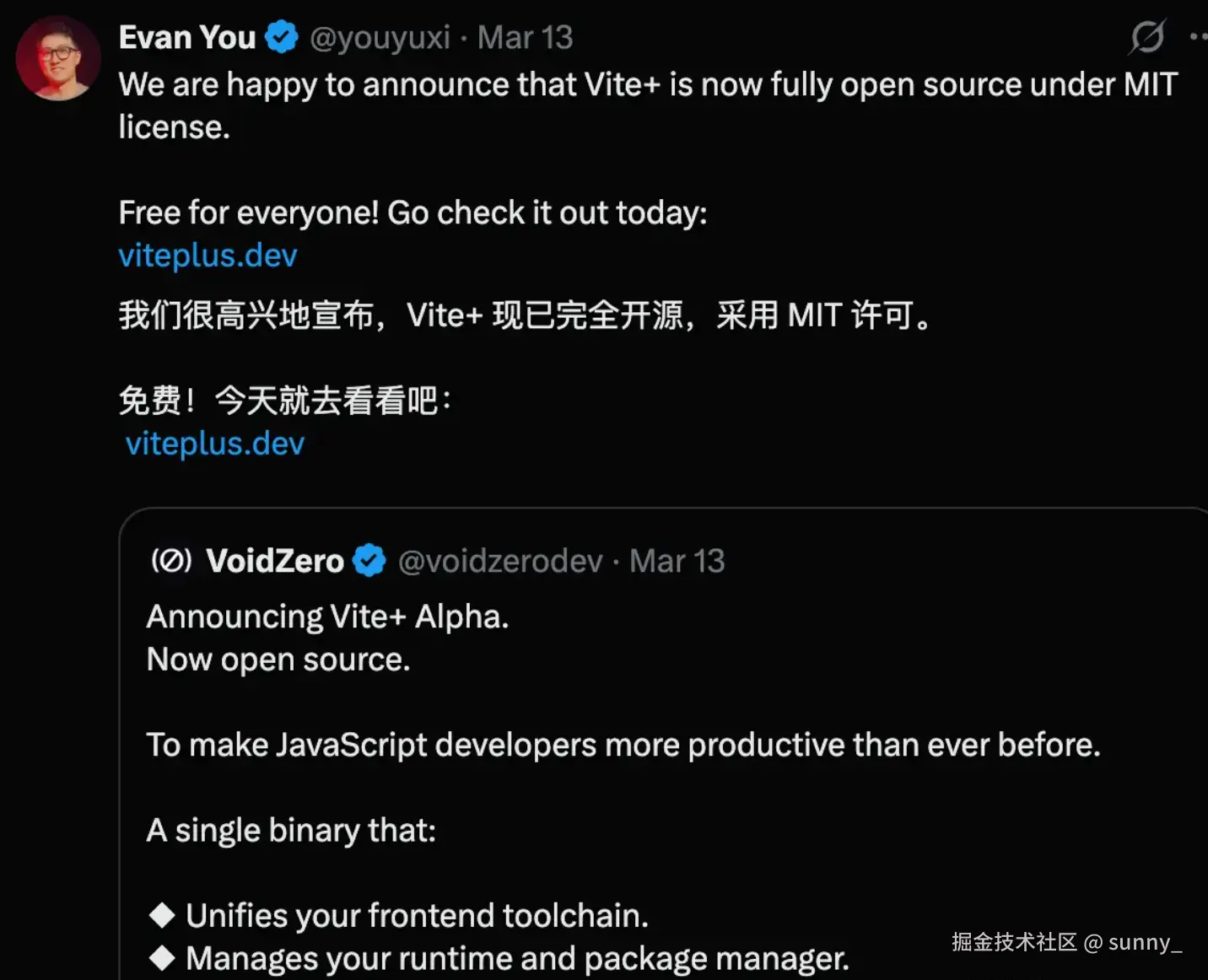The image size is (1208, 980).
Task: Click the 掘金技术社区 @ sunny_ watermark
Action: coord(1067,942)
